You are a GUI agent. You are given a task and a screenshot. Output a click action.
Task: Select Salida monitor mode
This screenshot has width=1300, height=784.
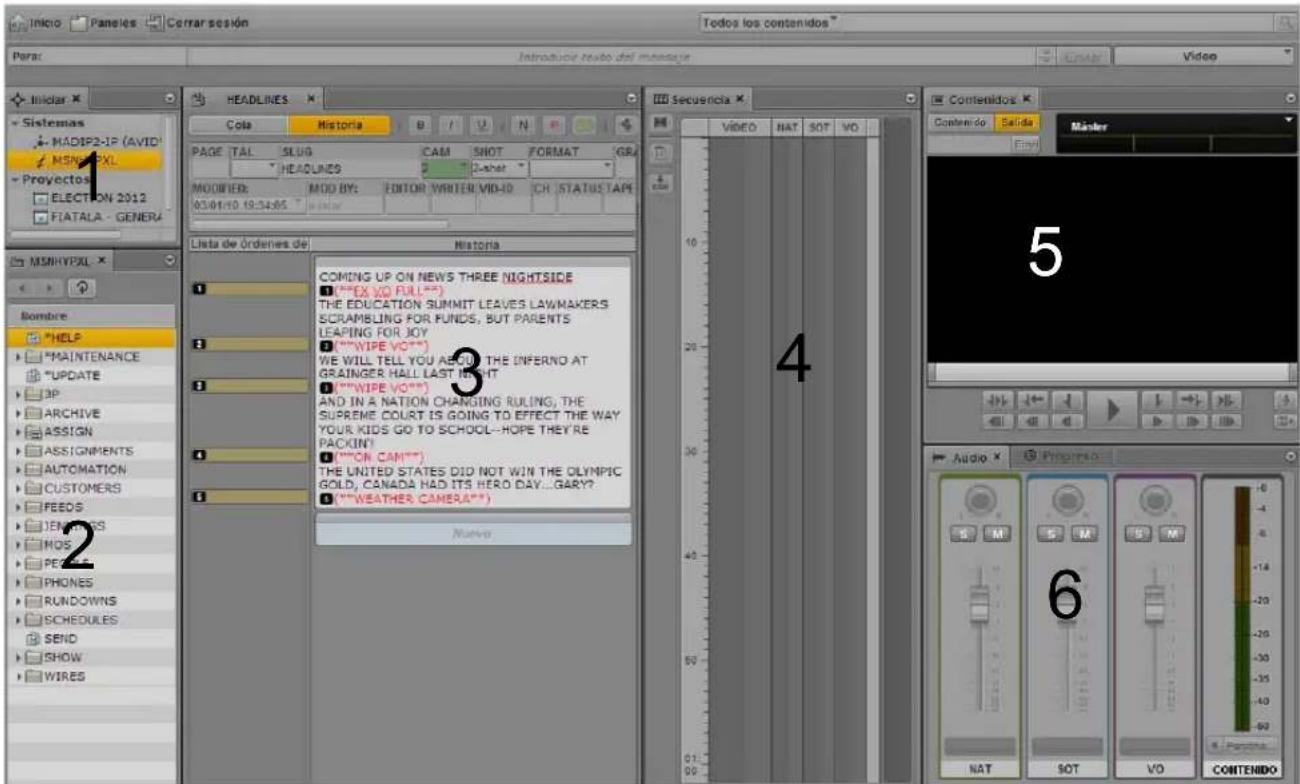tap(1019, 121)
